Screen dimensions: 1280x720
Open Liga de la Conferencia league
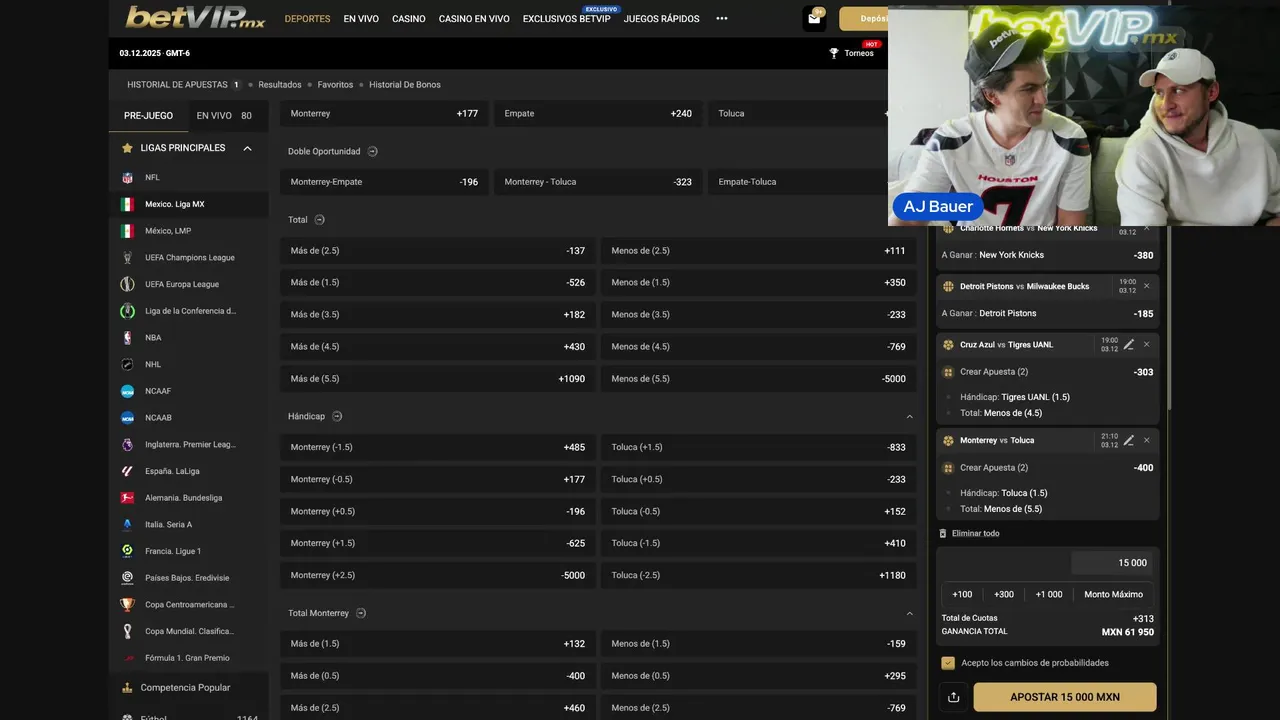coord(189,311)
